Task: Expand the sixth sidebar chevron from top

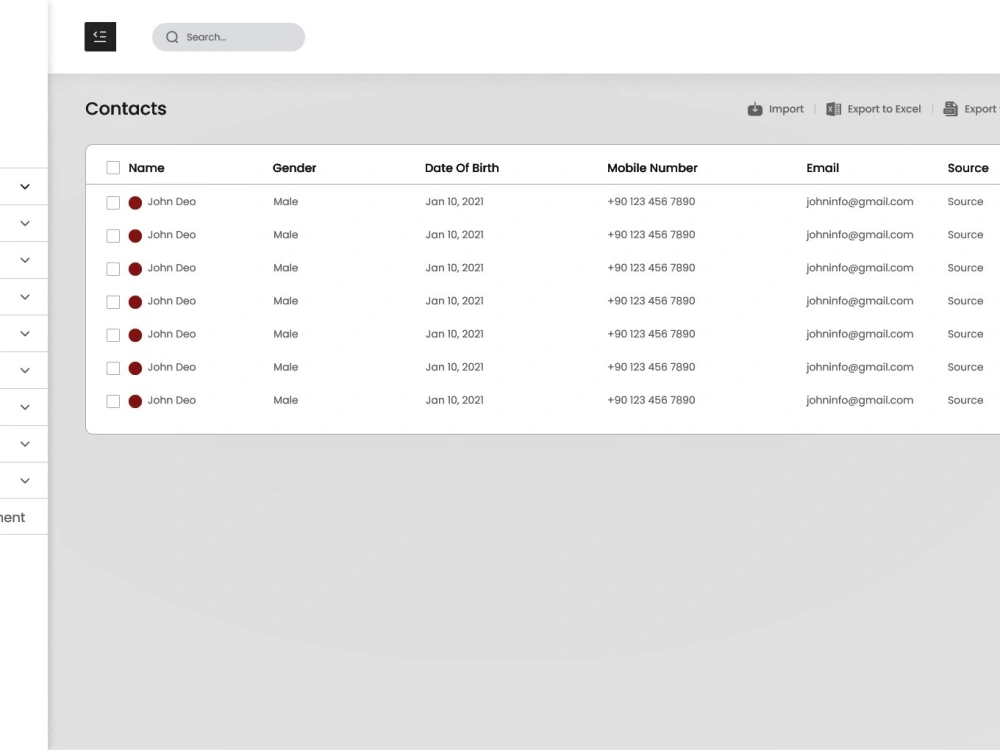Action: [25, 371]
